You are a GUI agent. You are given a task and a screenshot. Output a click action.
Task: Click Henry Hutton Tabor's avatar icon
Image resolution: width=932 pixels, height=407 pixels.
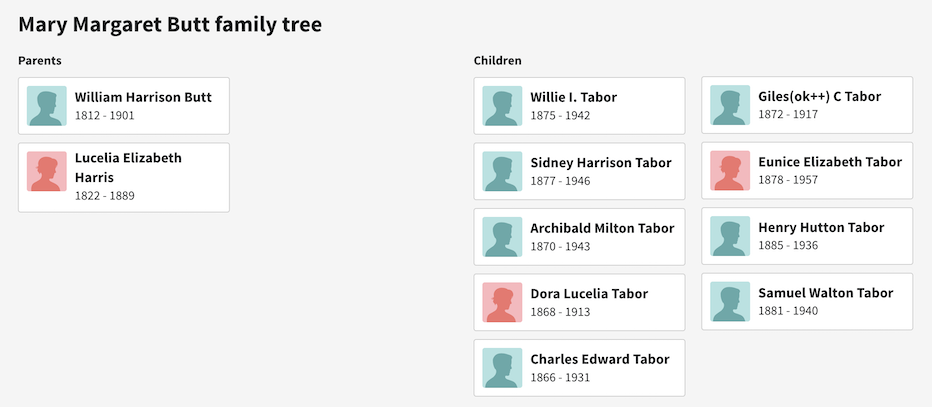point(730,236)
